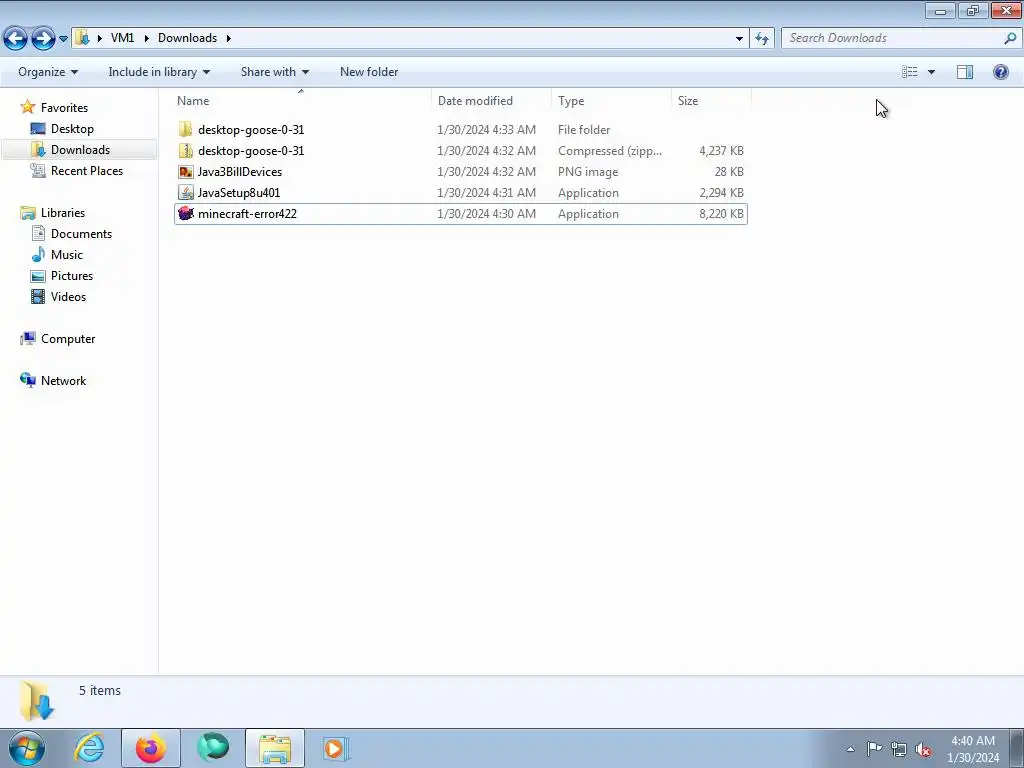Open the More view options dropdown arrow
Image resolution: width=1024 pixels, height=768 pixels.
click(931, 72)
